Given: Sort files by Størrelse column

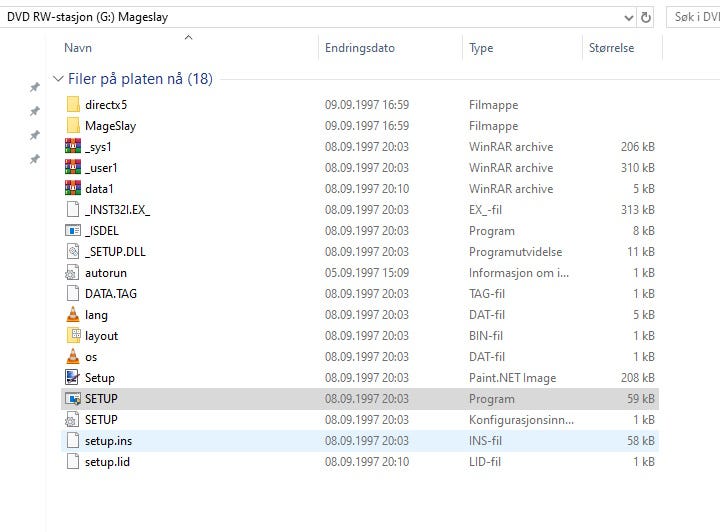Looking at the screenshot, I should [611, 48].
